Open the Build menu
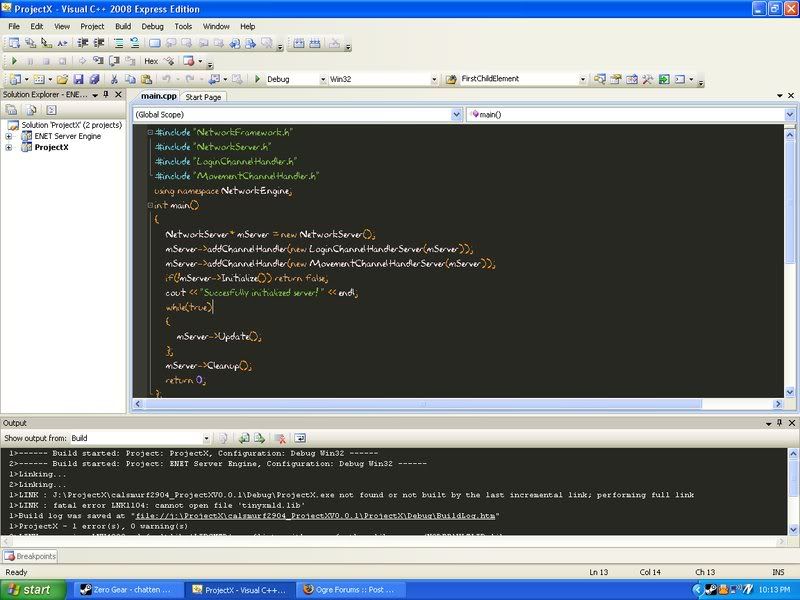800x600 pixels. (122, 27)
